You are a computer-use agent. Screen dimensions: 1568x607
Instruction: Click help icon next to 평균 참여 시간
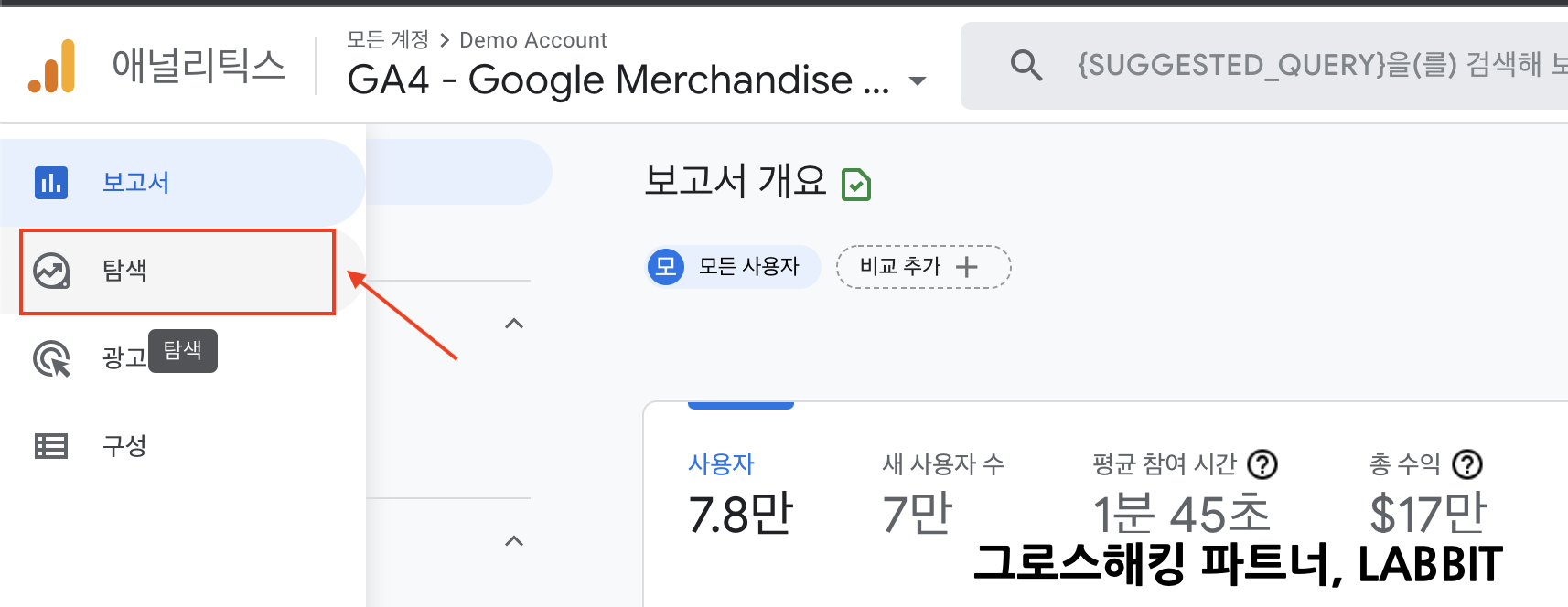[1262, 465]
